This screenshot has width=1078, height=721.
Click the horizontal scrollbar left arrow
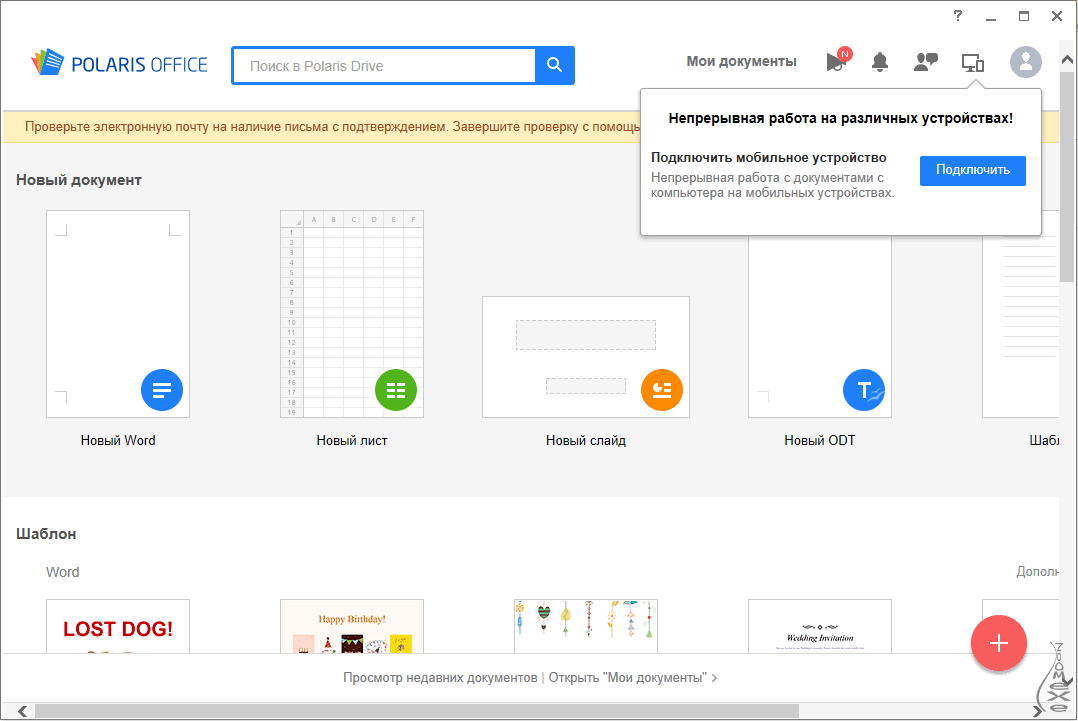tap(22, 711)
